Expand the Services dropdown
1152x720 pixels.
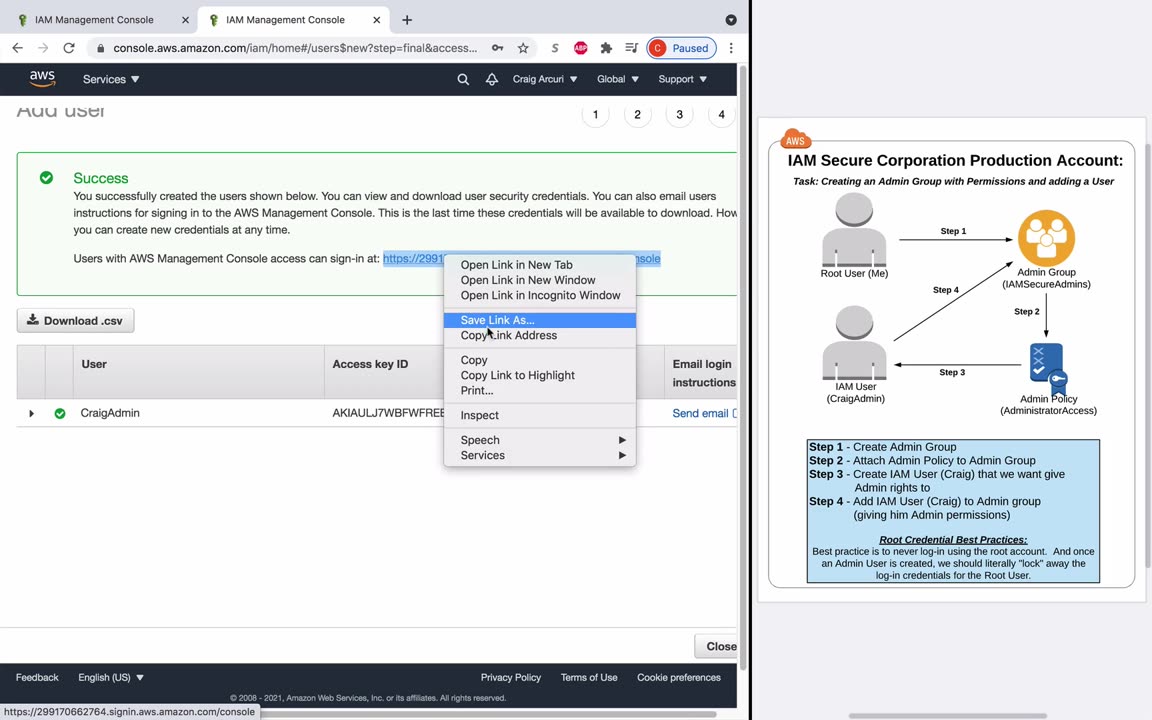click(111, 79)
